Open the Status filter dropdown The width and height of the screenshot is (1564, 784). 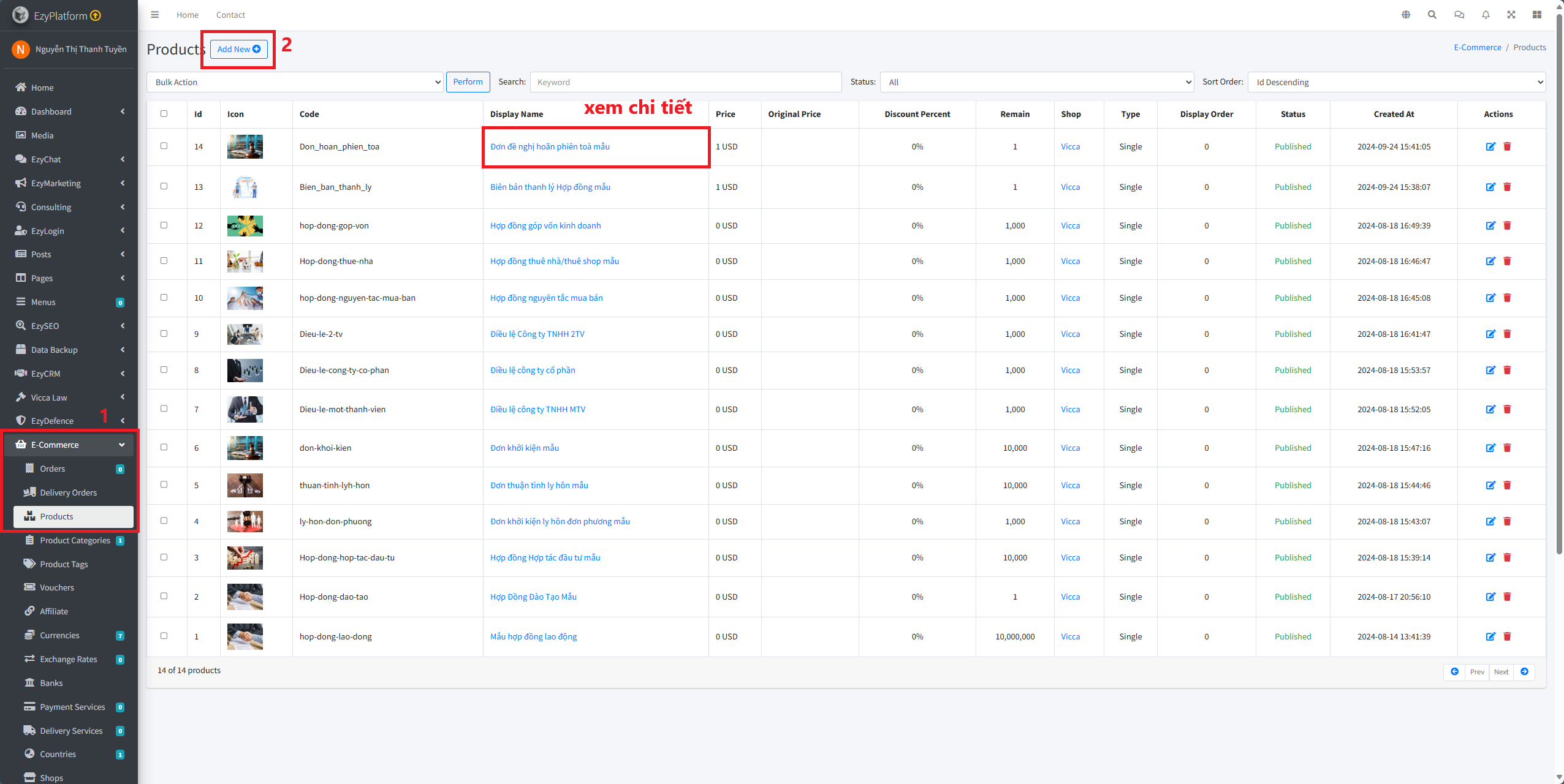tap(1036, 82)
